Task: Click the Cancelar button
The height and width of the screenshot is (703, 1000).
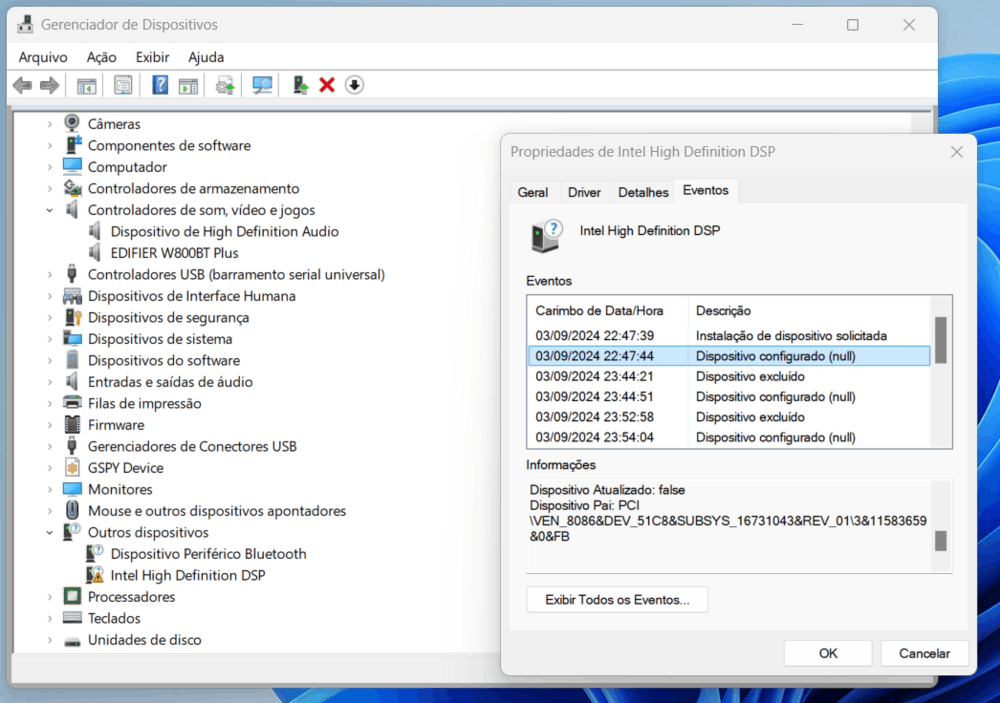Action: 924,652
